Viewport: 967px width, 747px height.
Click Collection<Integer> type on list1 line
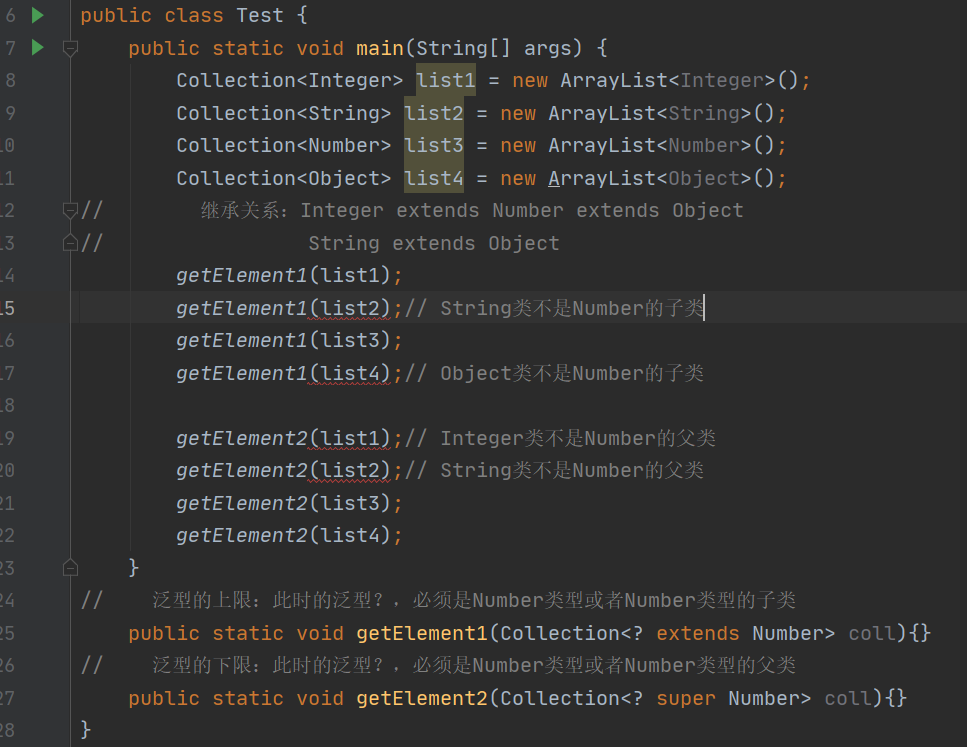point(289,80)
